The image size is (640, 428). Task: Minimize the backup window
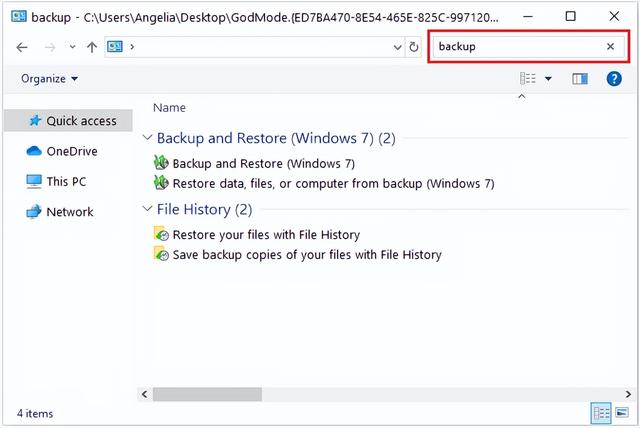528,17
